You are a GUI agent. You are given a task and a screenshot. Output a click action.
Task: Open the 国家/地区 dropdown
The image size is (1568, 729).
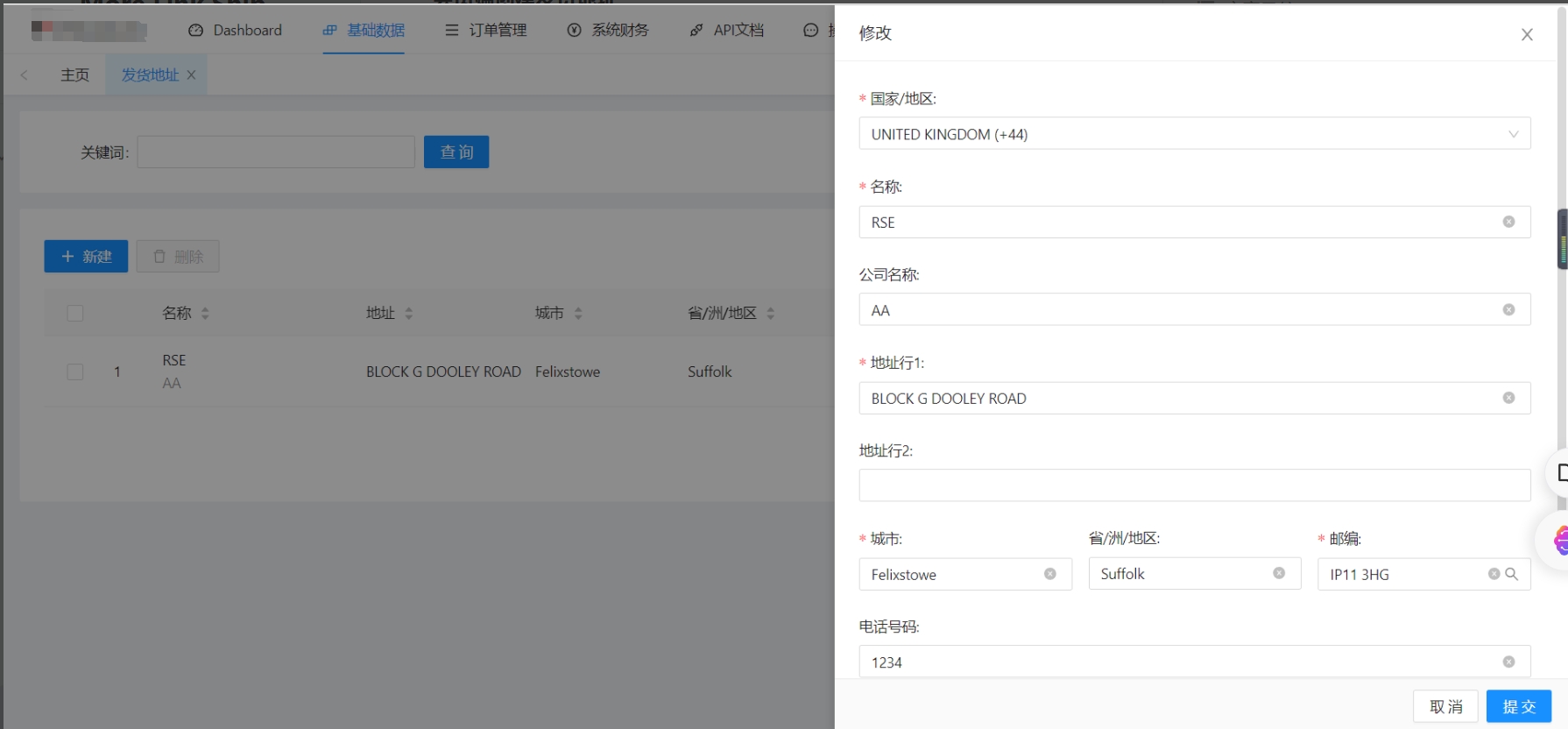click(x=1194, y=134)
